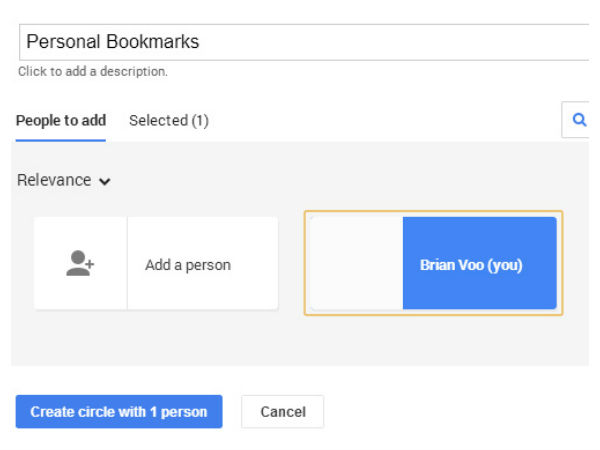
Task: Click the empty gray area under the person cards
Action: click(x=300, y=340)
